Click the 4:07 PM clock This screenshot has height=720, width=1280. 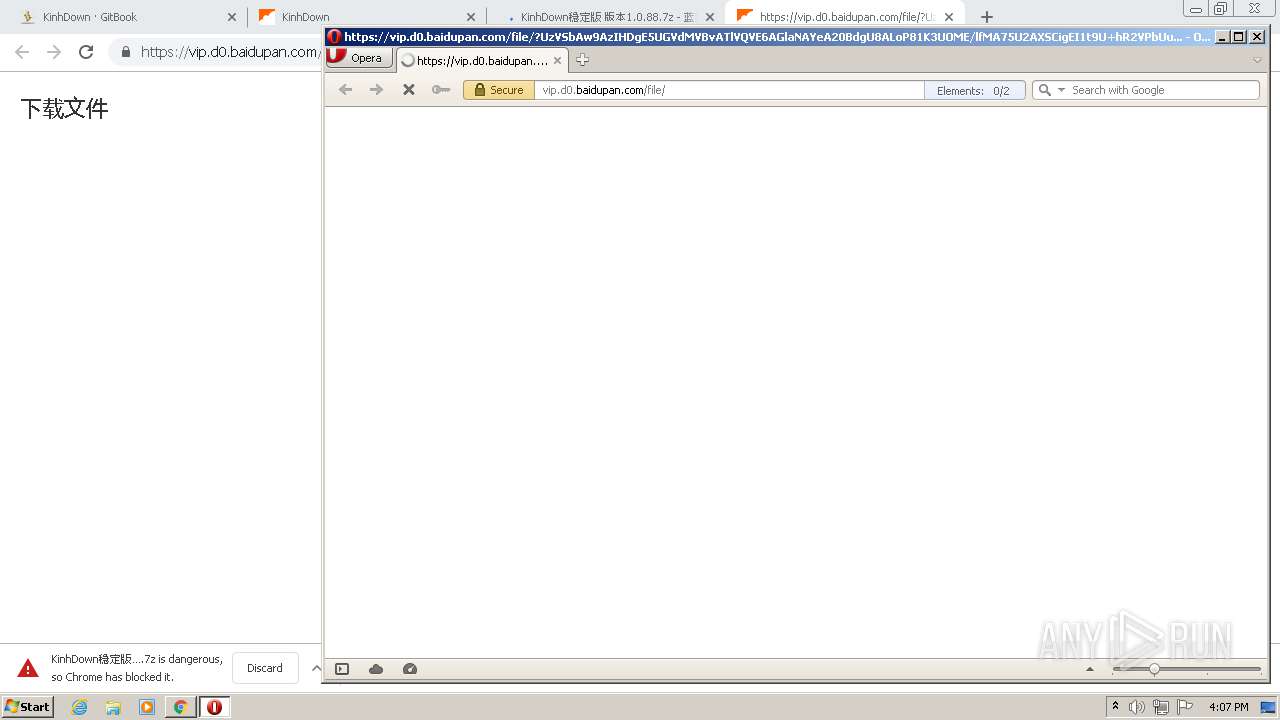(1228, 707)
